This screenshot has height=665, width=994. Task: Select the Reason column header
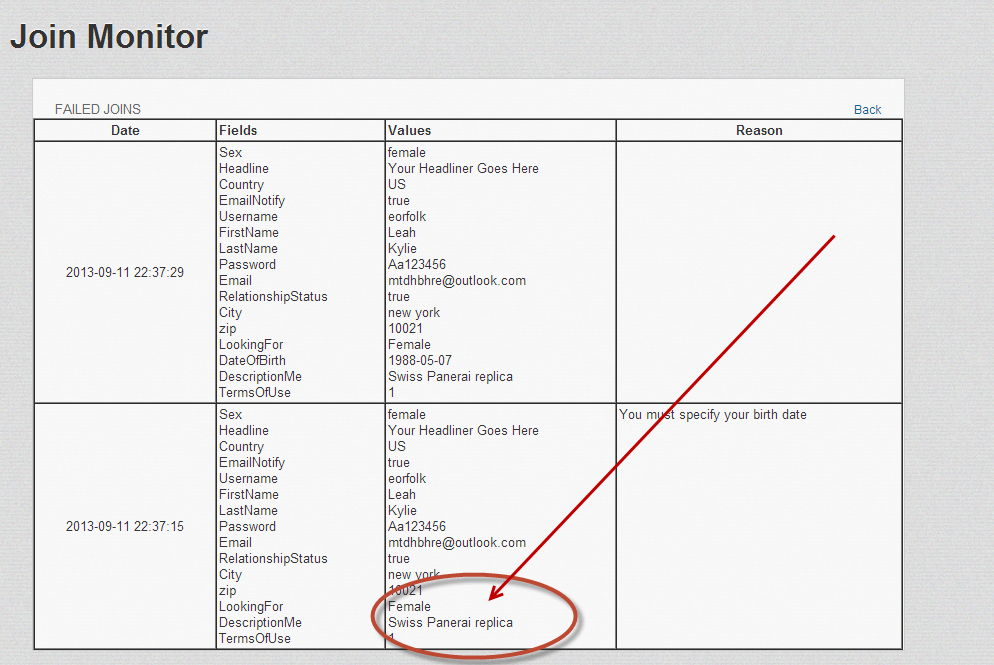[759, 131]
